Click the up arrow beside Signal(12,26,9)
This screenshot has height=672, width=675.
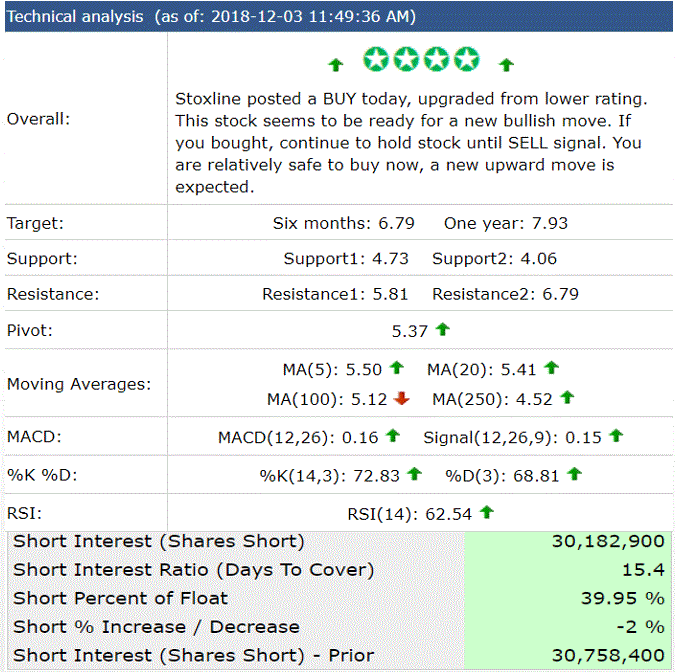(616, 436)
